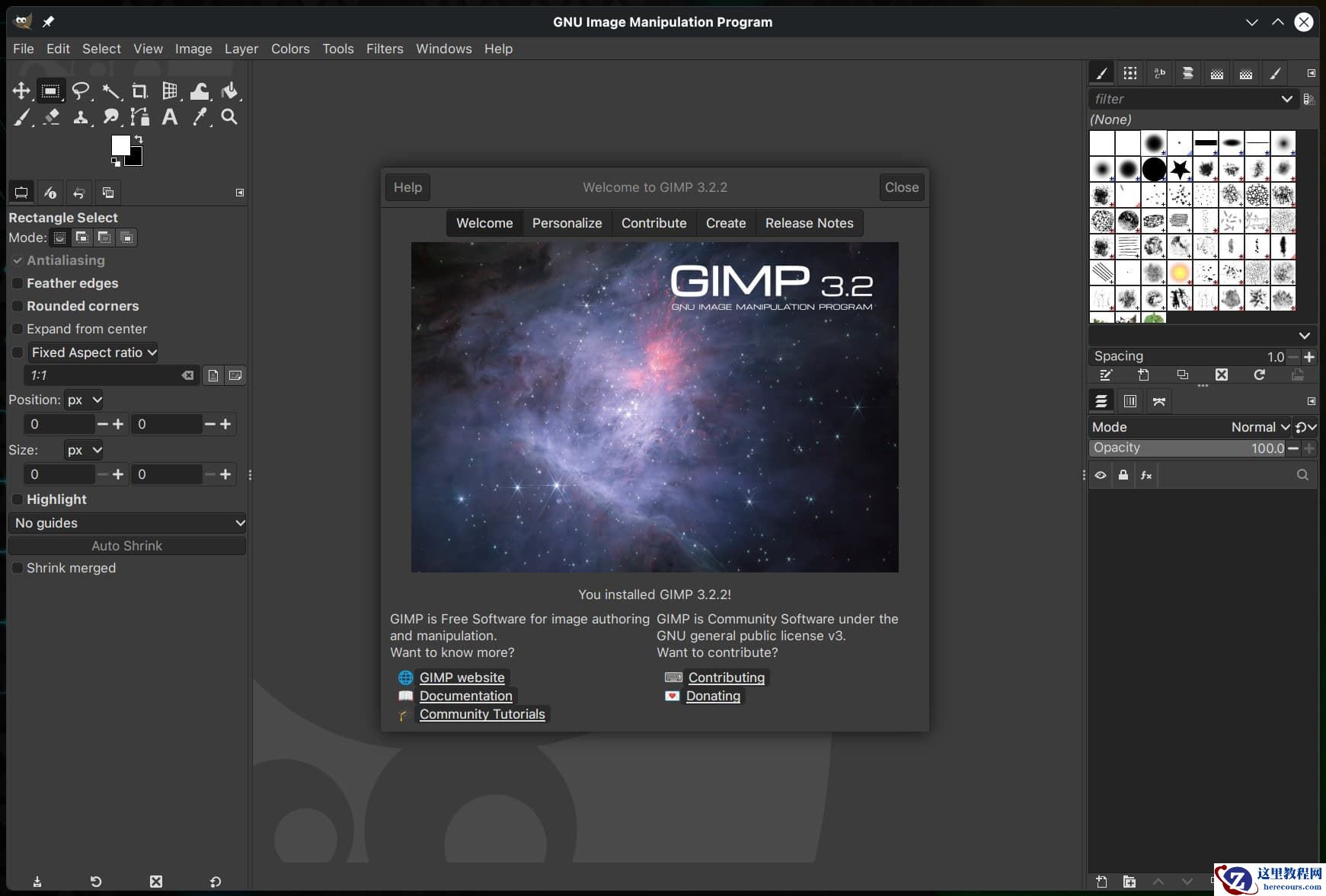Click the Close button in Welcome dialog
The height and width of the screenshot is (896, 1326).
(901, 187)
